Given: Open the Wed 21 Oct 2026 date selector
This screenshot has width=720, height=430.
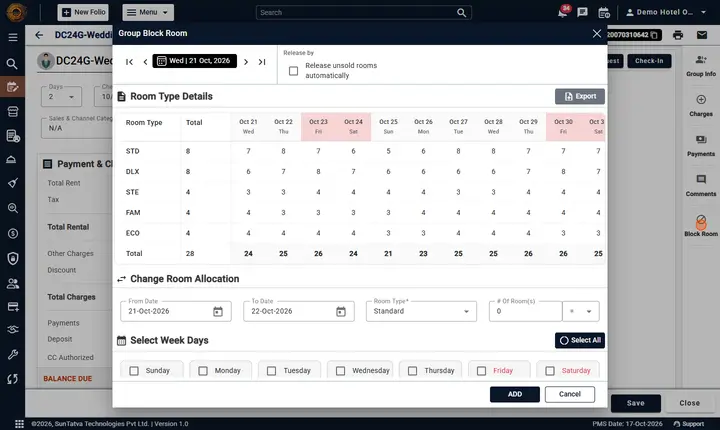Looking at the screenshot, I should click(x=195, y=61).
